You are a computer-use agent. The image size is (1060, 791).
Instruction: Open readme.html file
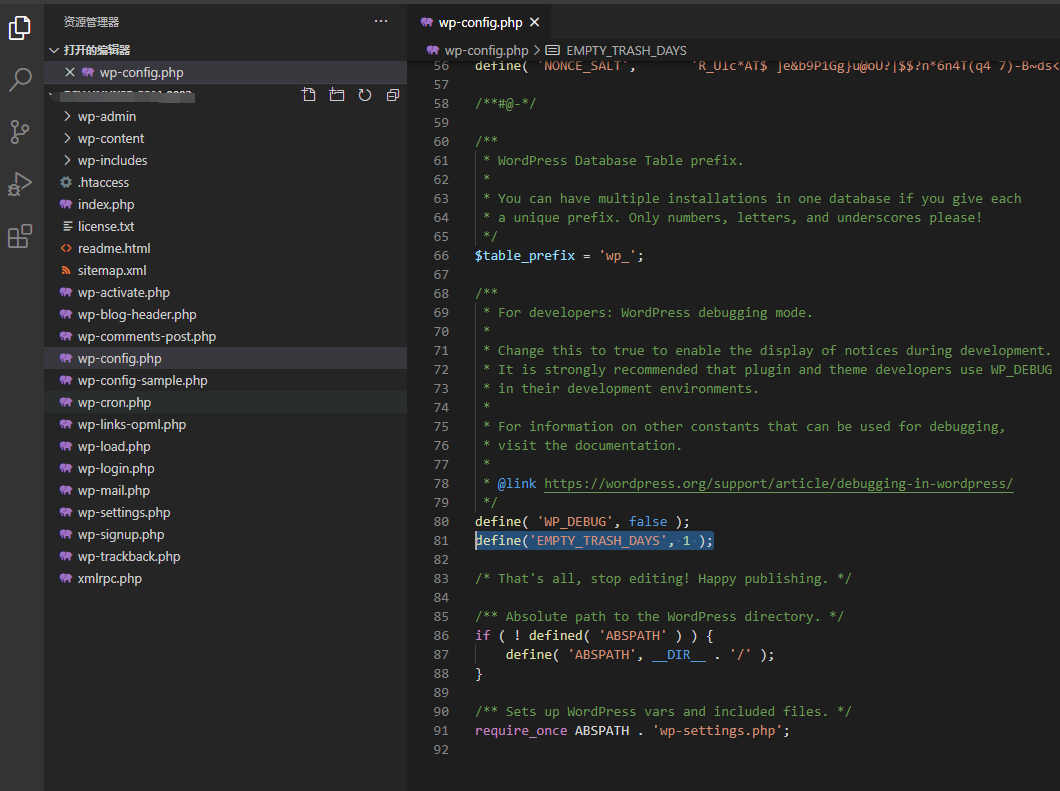point(226,249)
